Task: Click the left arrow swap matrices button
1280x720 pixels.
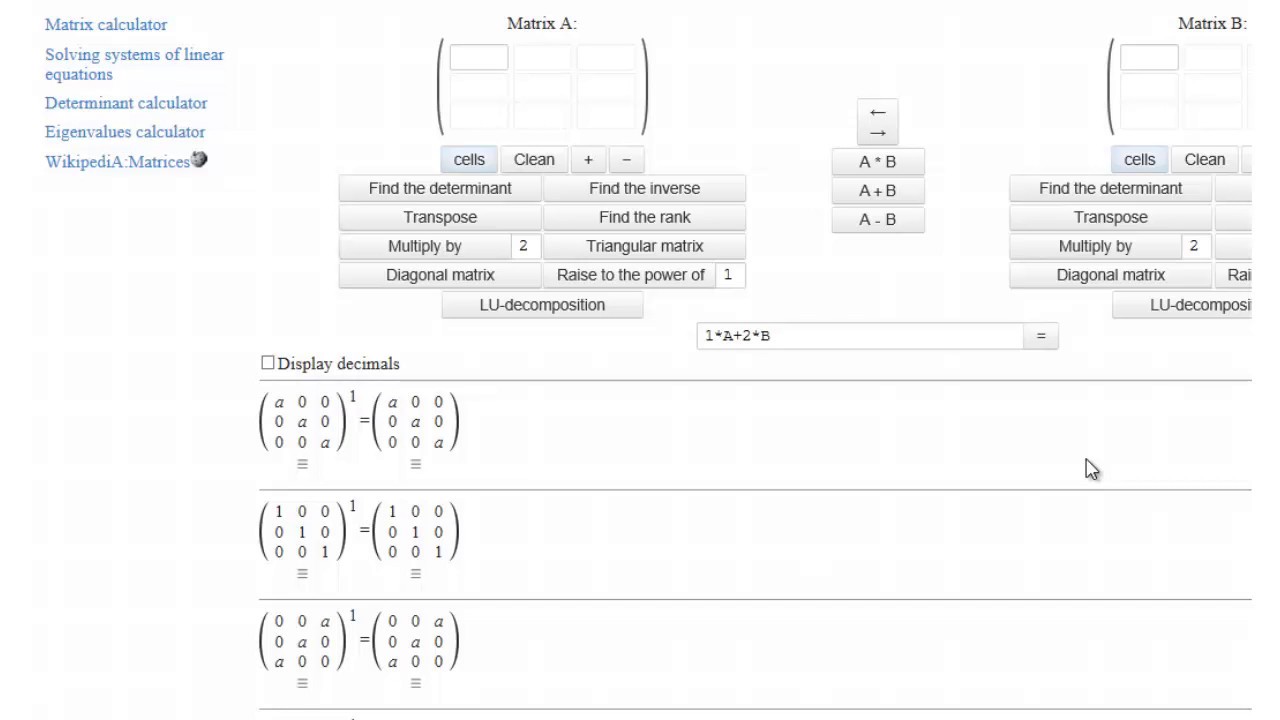Action: (x=877, y=112)
